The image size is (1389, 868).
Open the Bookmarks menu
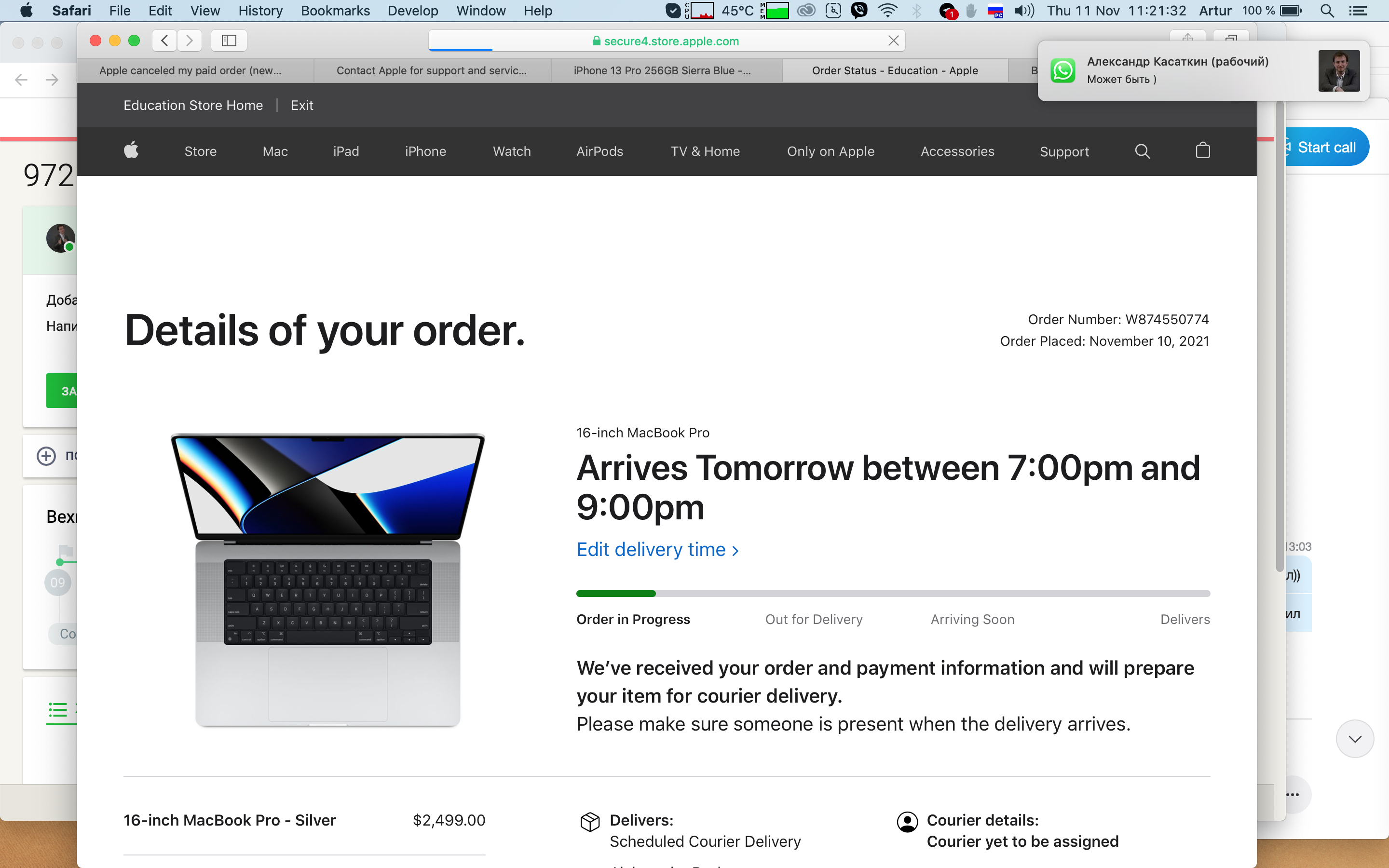(335, 11)
